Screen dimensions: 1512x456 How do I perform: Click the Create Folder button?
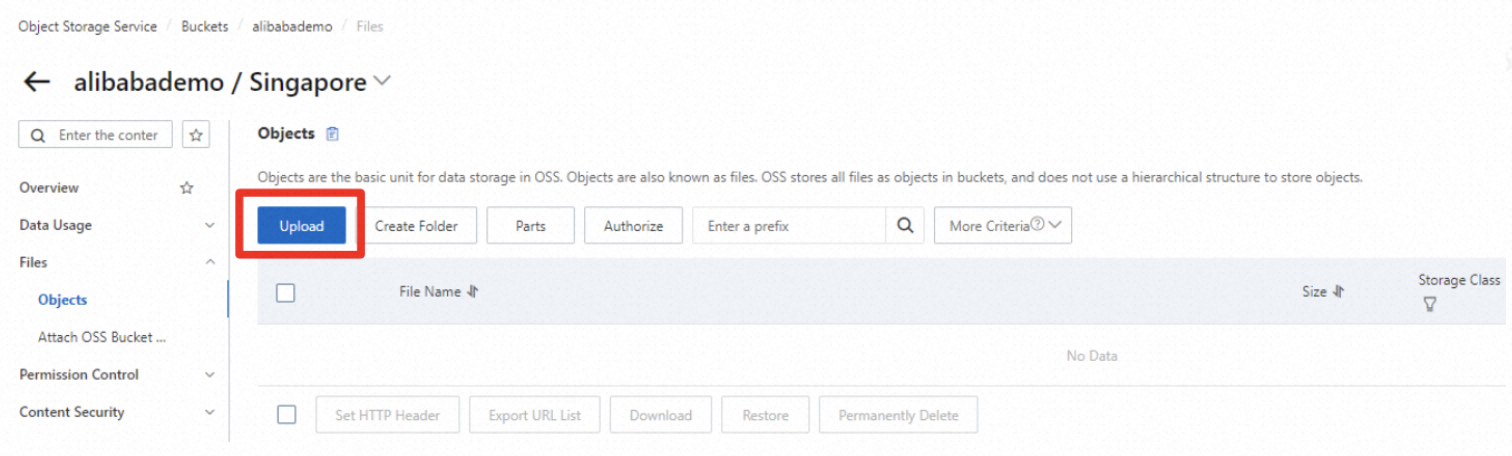tap(416, 226)
